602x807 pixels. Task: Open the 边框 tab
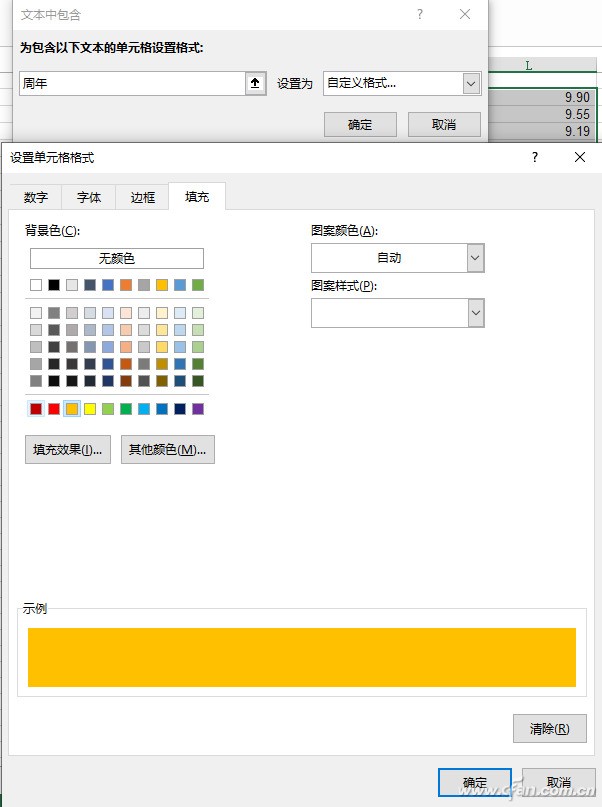click(x=143, y=197)
